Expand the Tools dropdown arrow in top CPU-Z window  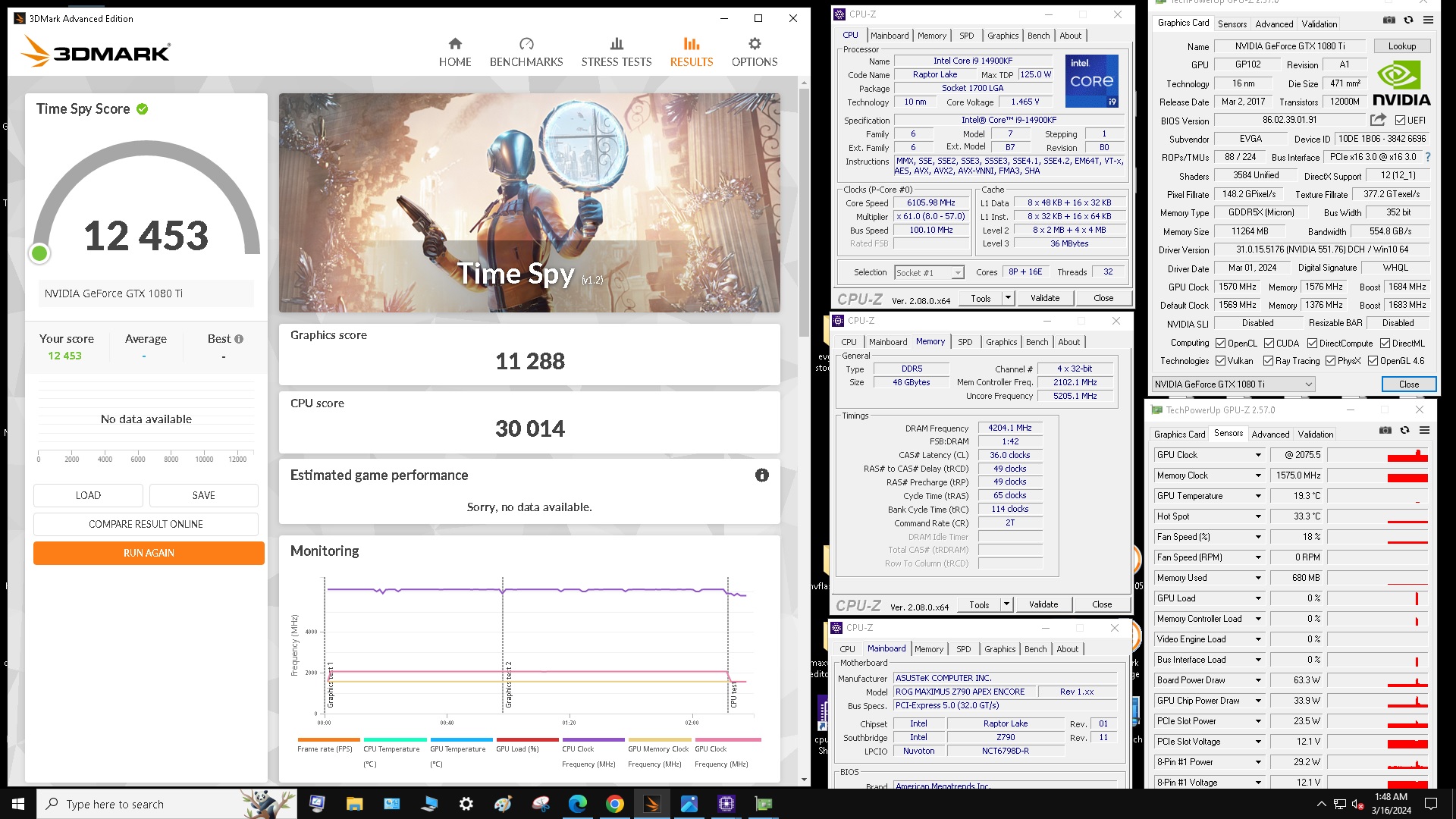click(1008, 298)
